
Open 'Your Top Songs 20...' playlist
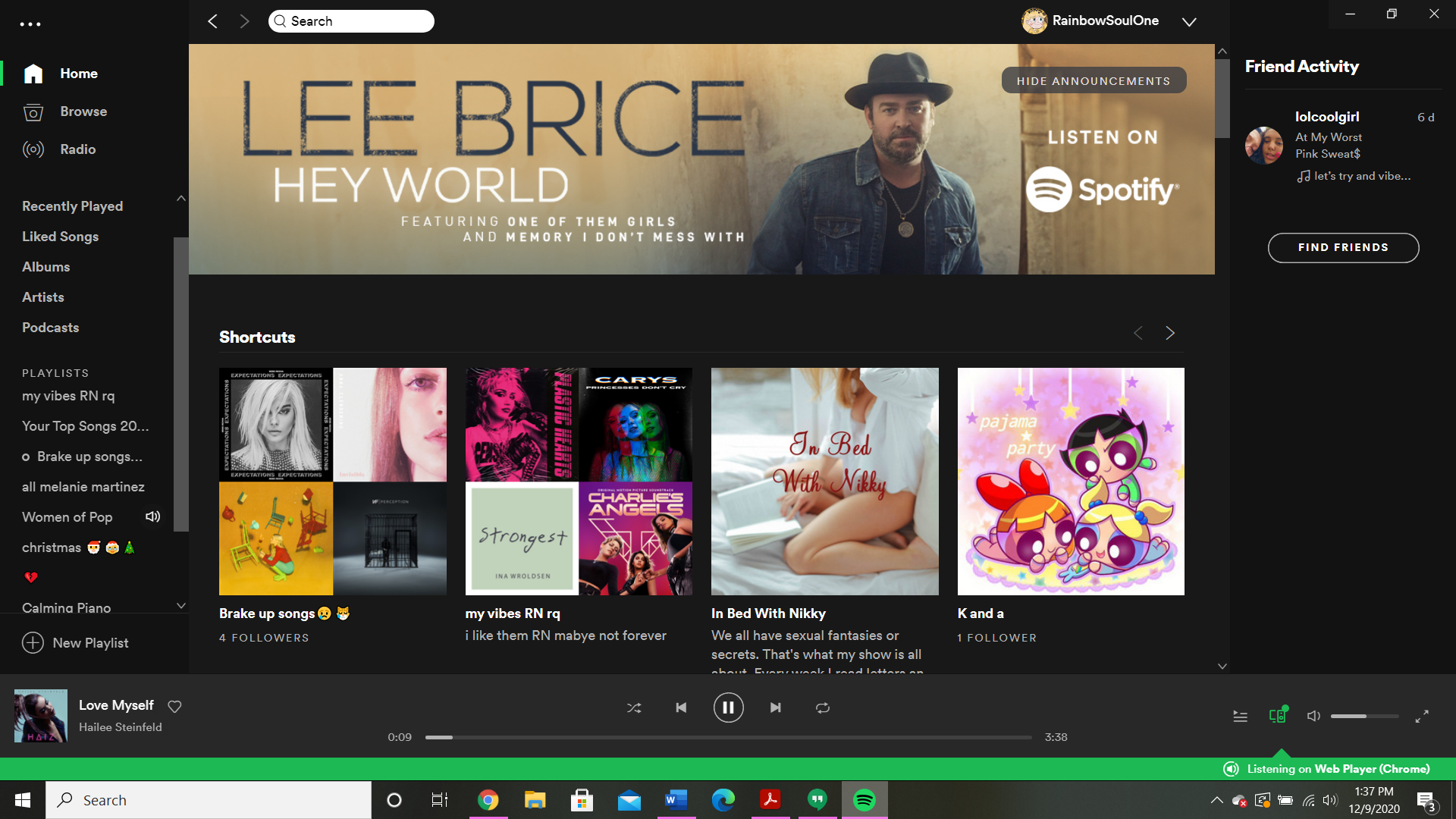[85, 426]
